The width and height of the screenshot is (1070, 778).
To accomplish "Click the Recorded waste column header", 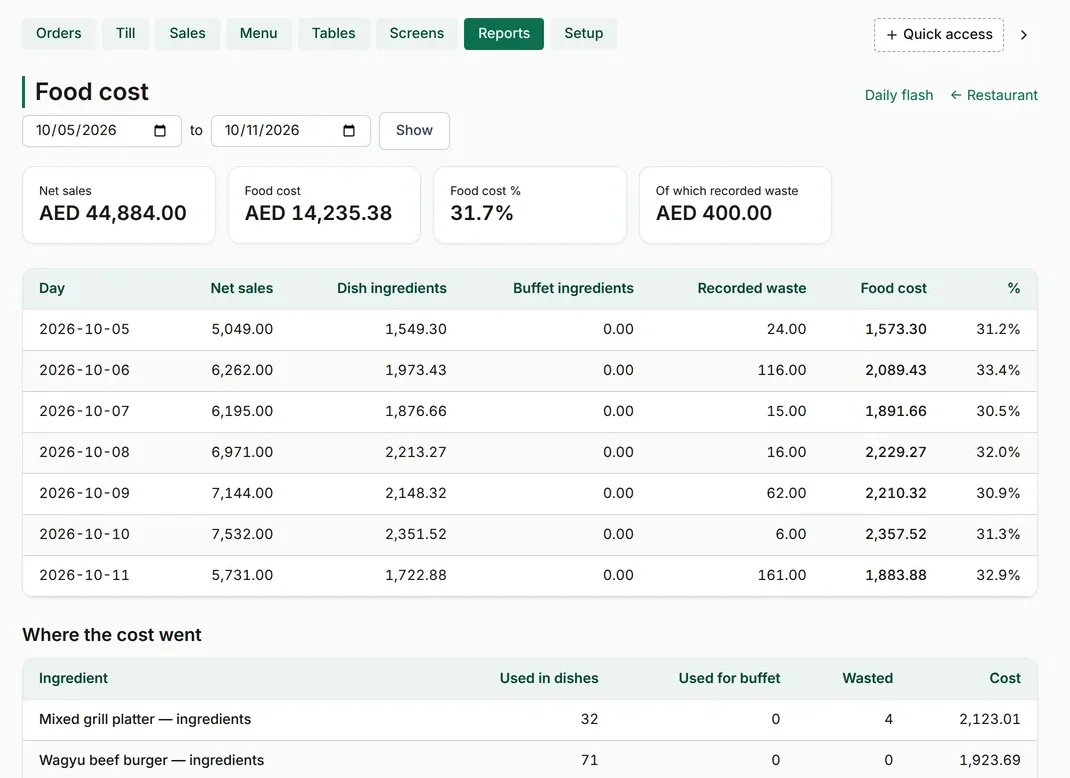I will tap(751, 289).
